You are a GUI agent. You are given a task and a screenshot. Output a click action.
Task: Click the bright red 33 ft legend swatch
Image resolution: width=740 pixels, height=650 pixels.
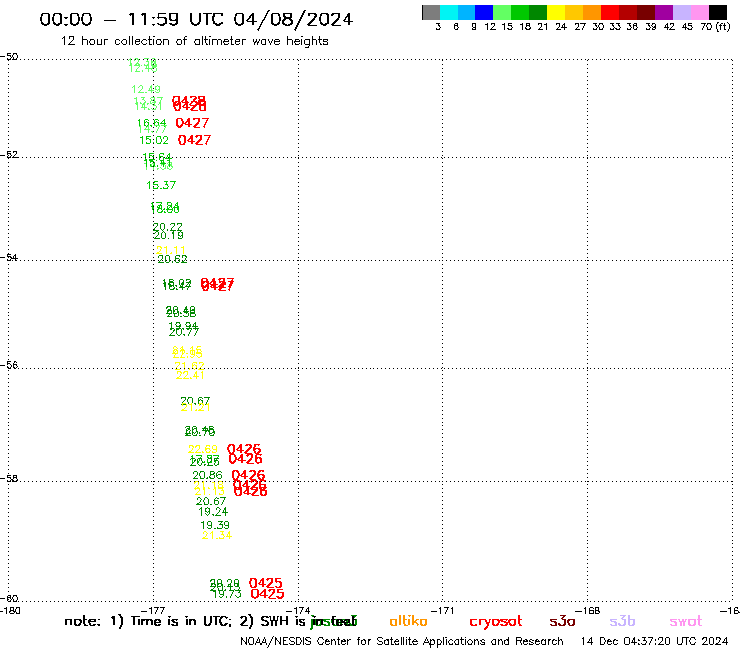(x=610, y=12)
